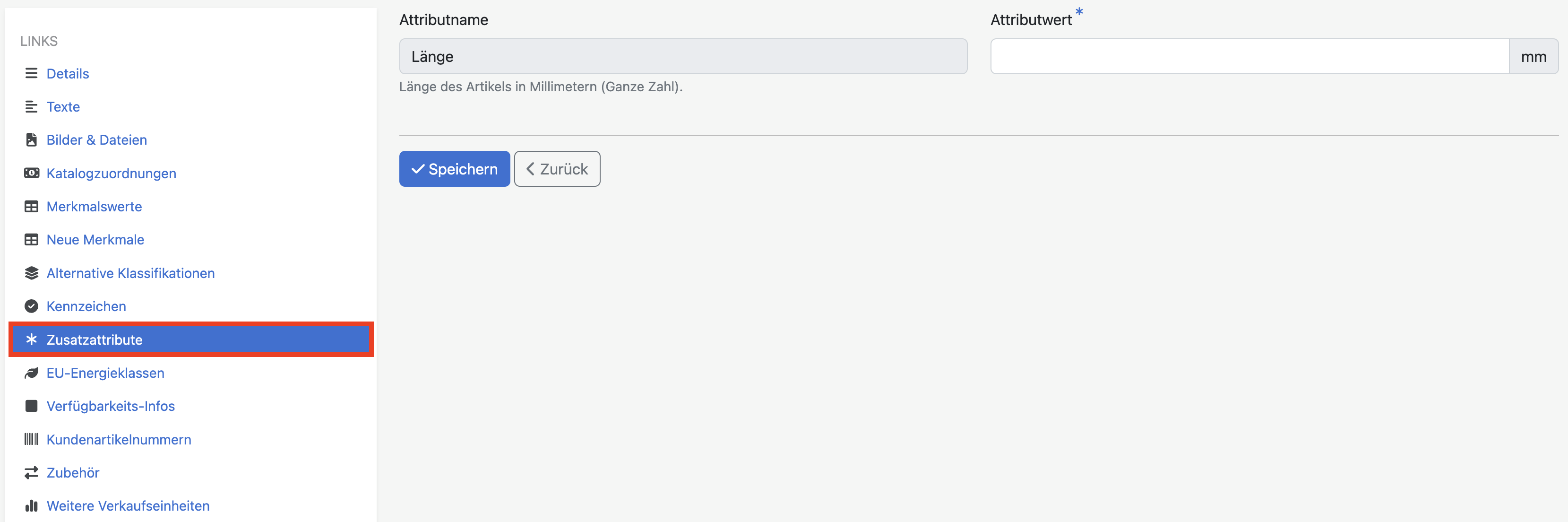The height and width of the screenshot is (522, 1568).
Task: Click the Alternative Klassifikationen layers icon
Action: 31,273
